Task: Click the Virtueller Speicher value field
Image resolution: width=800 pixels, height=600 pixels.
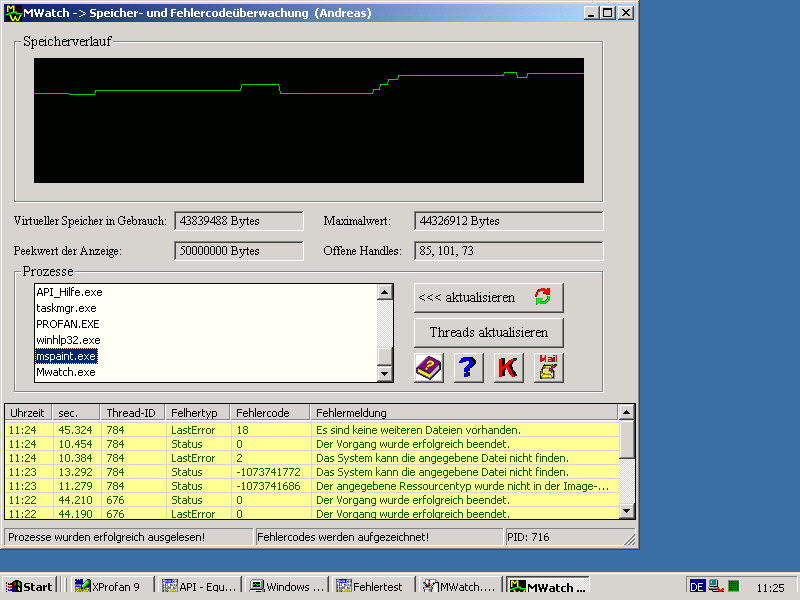Action: [239, 221]
